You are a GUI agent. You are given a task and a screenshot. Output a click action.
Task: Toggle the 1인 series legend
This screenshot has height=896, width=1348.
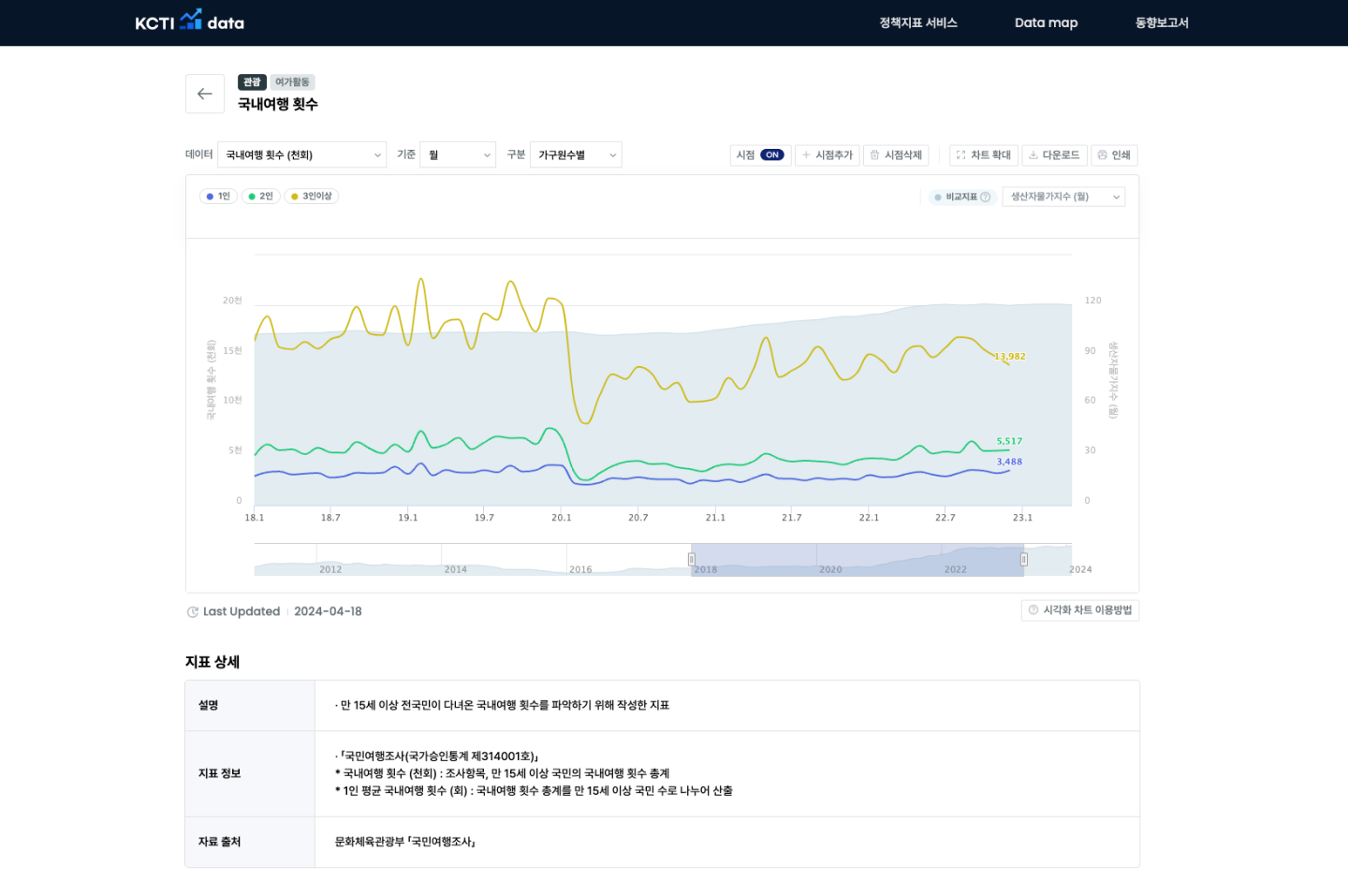tap(218, 197)
